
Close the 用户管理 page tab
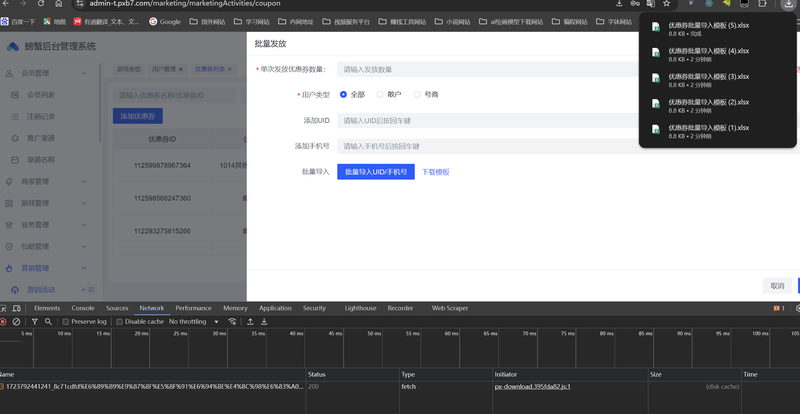[181, 69]
